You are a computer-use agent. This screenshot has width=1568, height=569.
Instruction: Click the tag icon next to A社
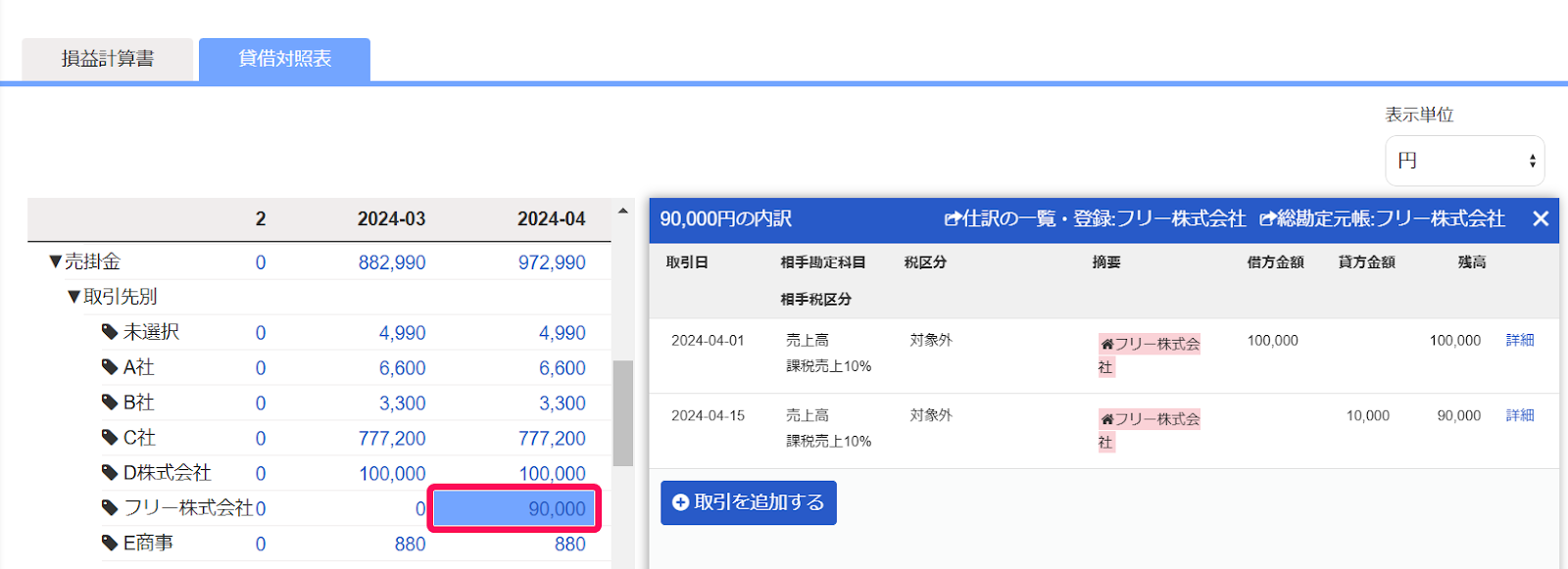pyautogui.click(x=110, y=367)
